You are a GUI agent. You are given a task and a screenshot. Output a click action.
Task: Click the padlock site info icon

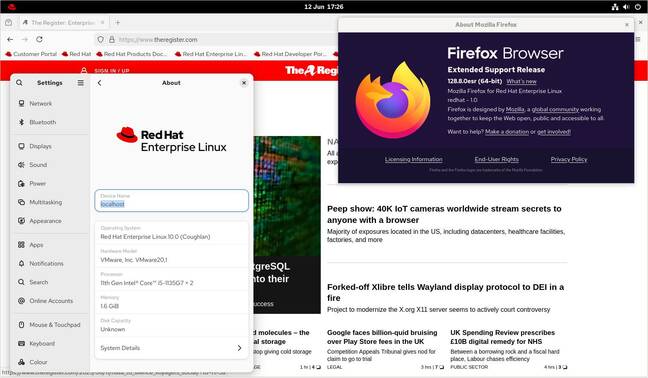pyautogui.click(x=112, y=40)
